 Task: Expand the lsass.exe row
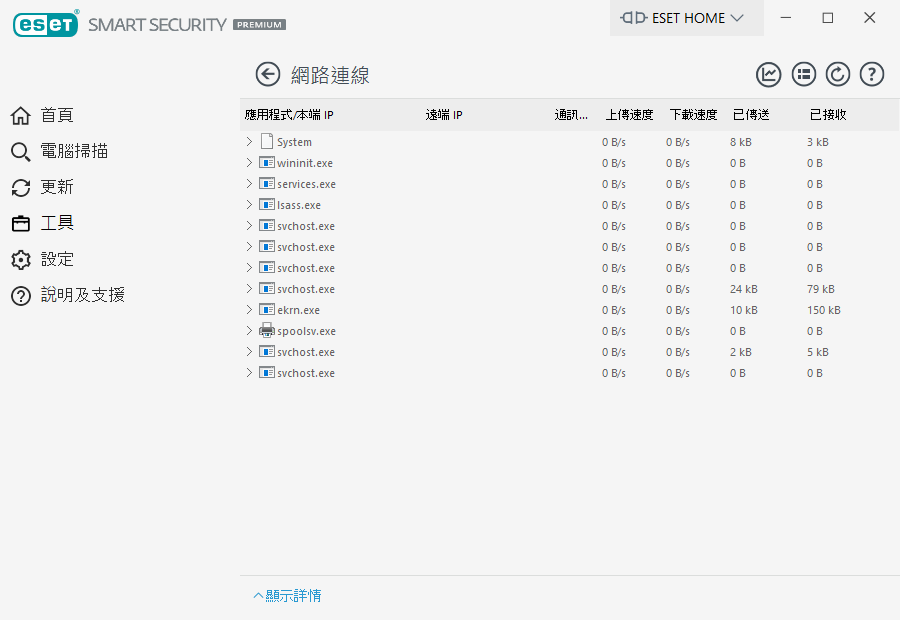pos(250,205)
